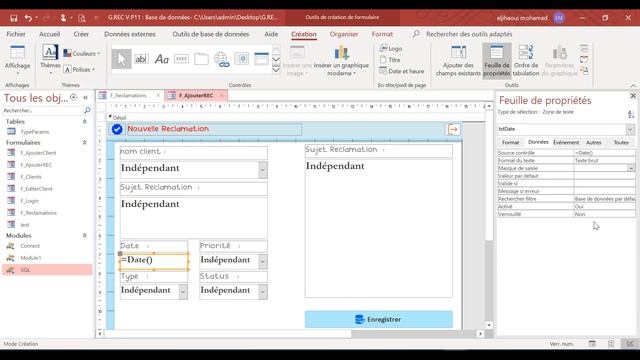
Task: Open the Organiser ribbon tab
Action: tap(344, 34)
